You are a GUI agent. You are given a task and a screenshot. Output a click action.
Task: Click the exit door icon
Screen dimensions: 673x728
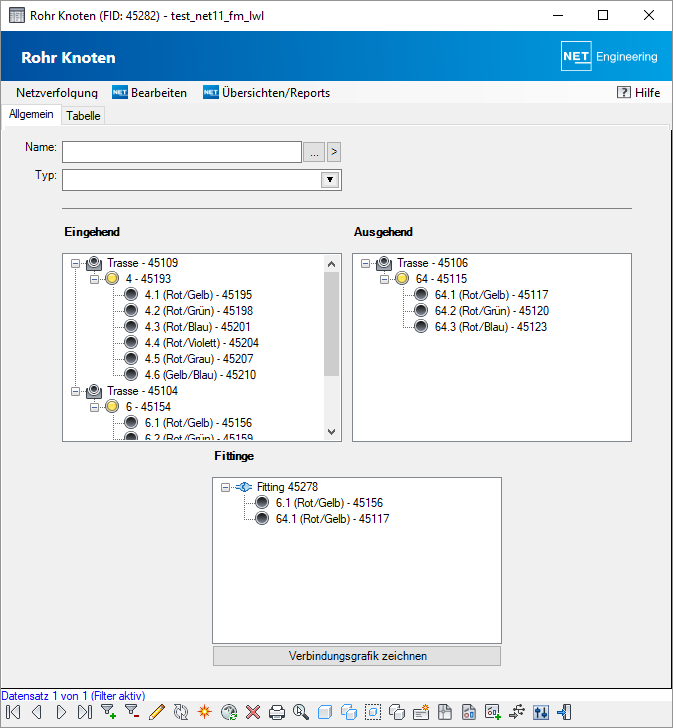coord(564,713)
